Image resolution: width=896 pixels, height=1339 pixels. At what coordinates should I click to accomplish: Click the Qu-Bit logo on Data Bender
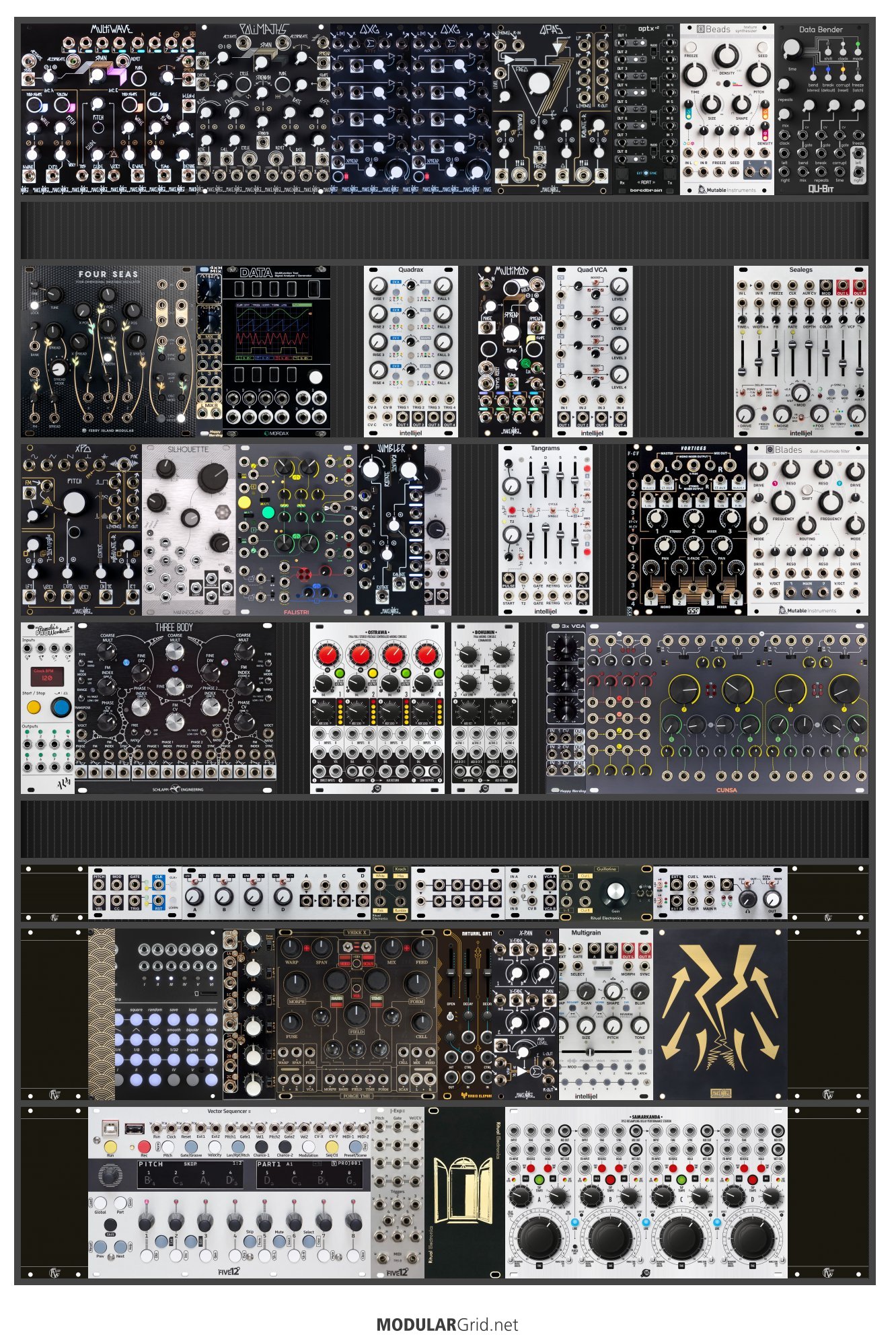pyautogui.click(x=821, y=189)
